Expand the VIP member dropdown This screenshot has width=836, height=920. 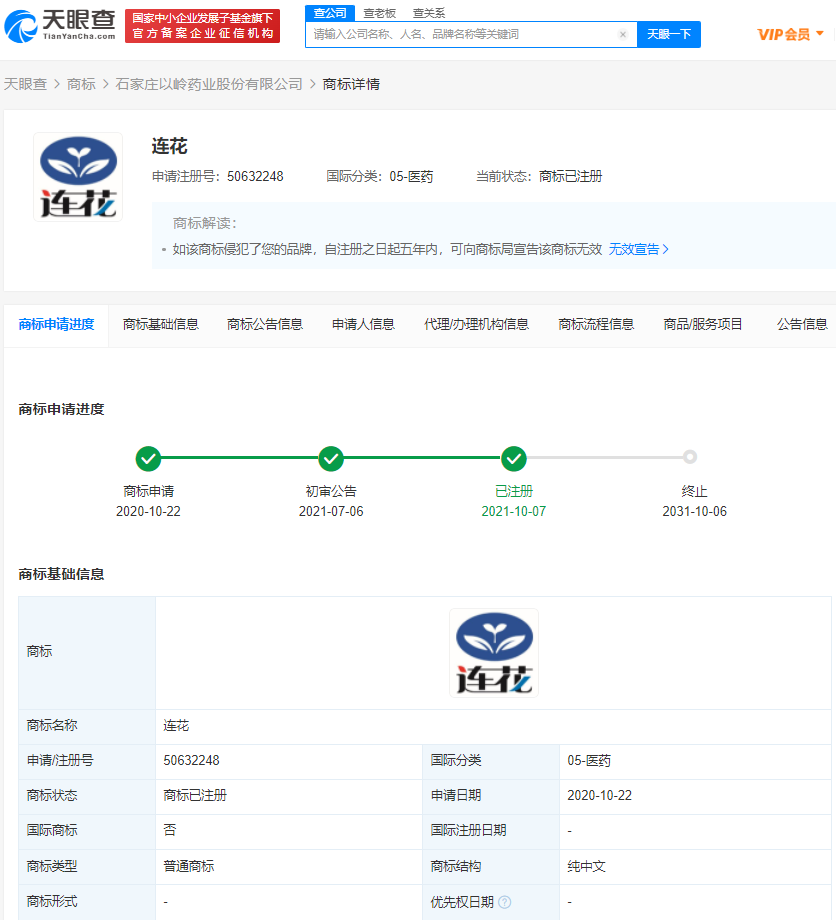pyautogui.click(x=791, y=34)
